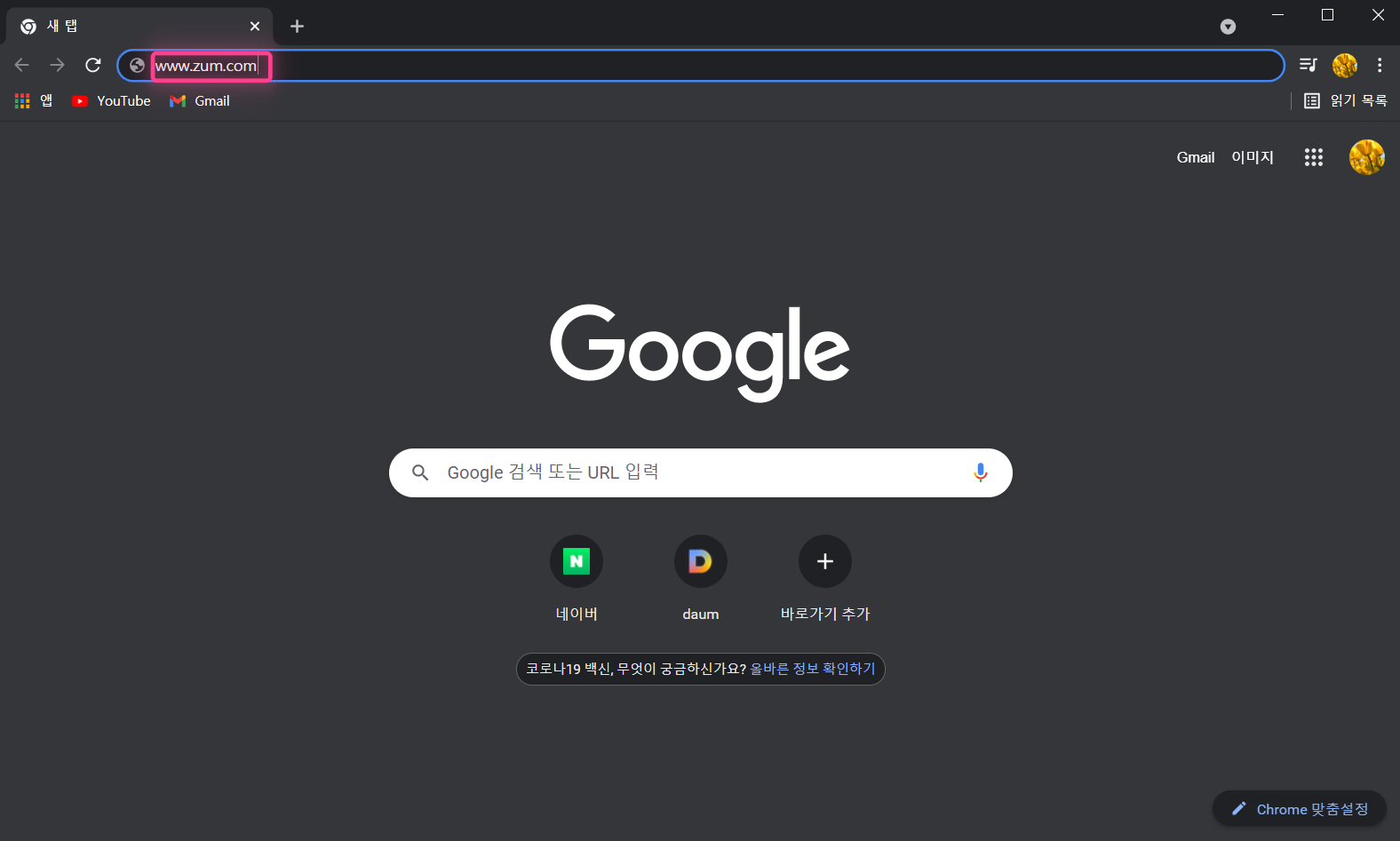The image size is (1400, 841).
Task: Click the globe site info icon
Action: pos(137,65)
